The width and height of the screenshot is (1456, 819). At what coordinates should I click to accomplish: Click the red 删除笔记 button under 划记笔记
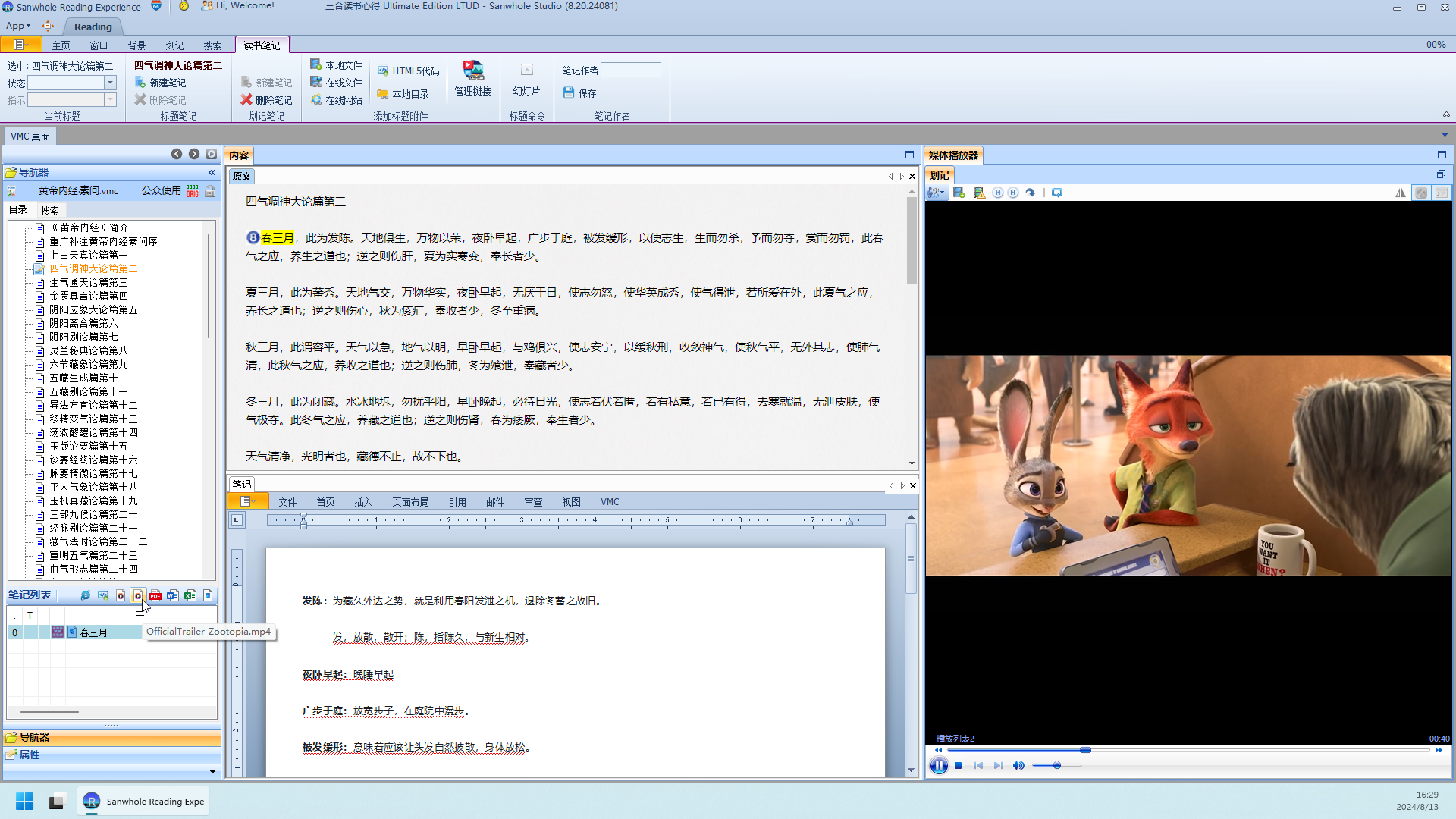pyautogui.click(x=266, y=100)
